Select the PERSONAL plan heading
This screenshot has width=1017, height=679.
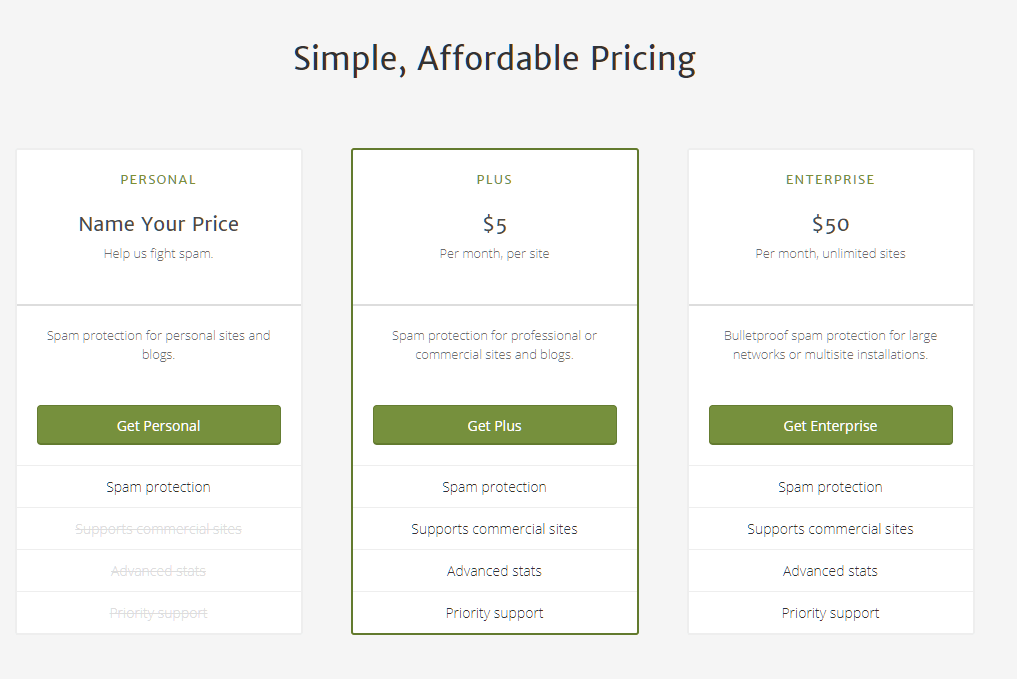(x=158, y=180)
